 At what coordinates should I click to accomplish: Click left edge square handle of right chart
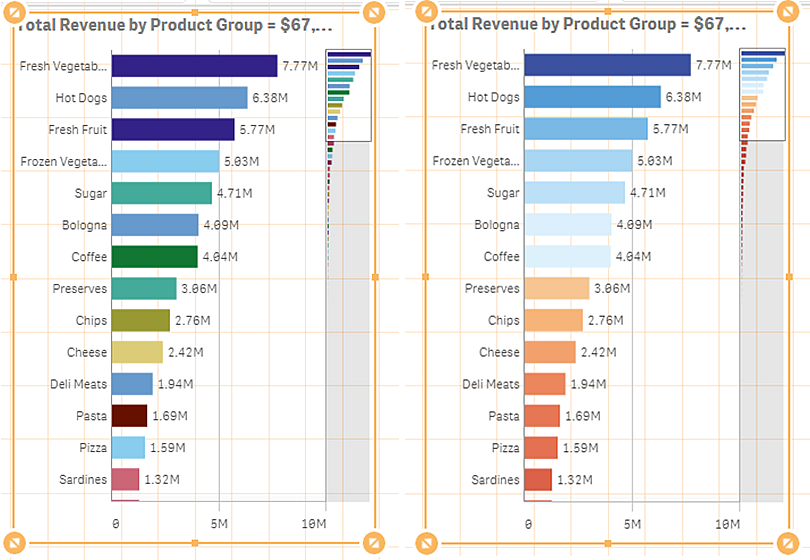click(x=426, y=277)
